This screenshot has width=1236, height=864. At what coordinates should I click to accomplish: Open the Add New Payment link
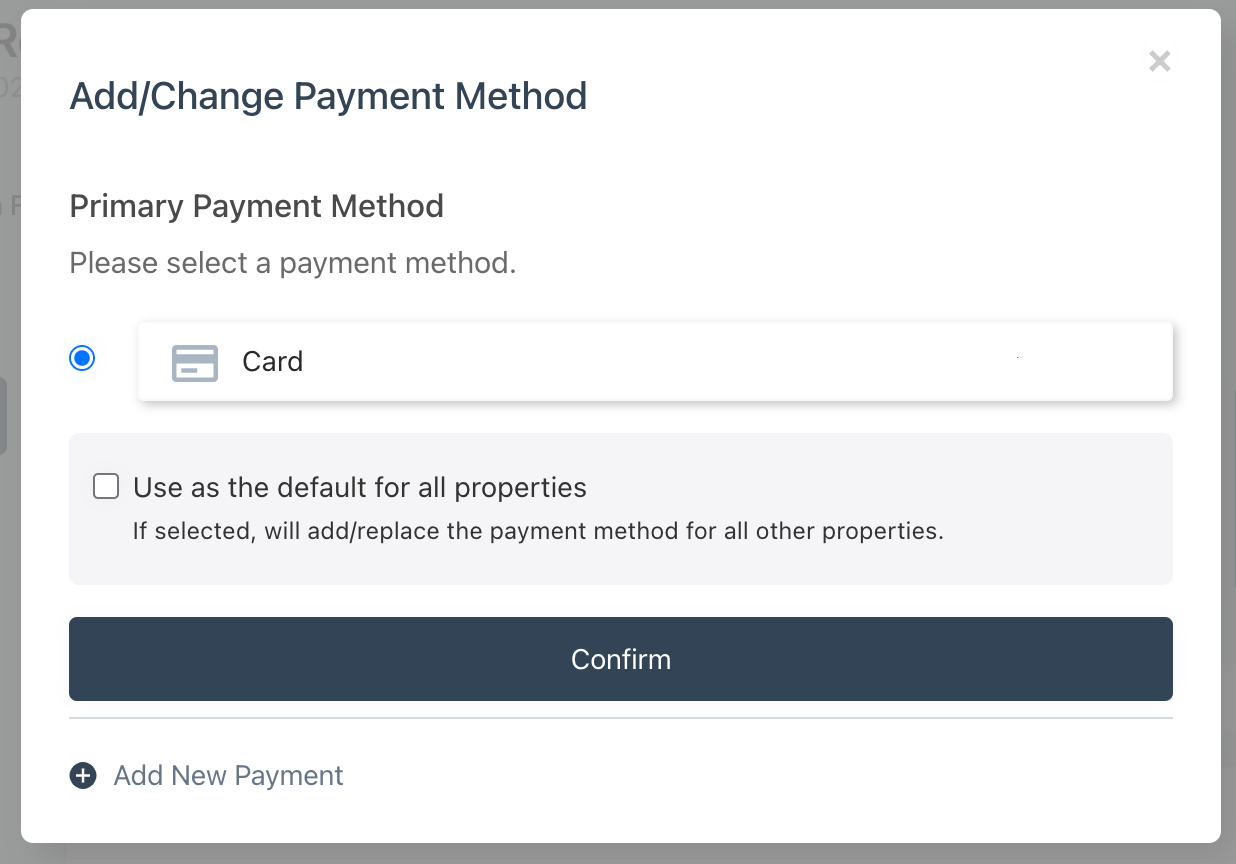coord(229,776)
